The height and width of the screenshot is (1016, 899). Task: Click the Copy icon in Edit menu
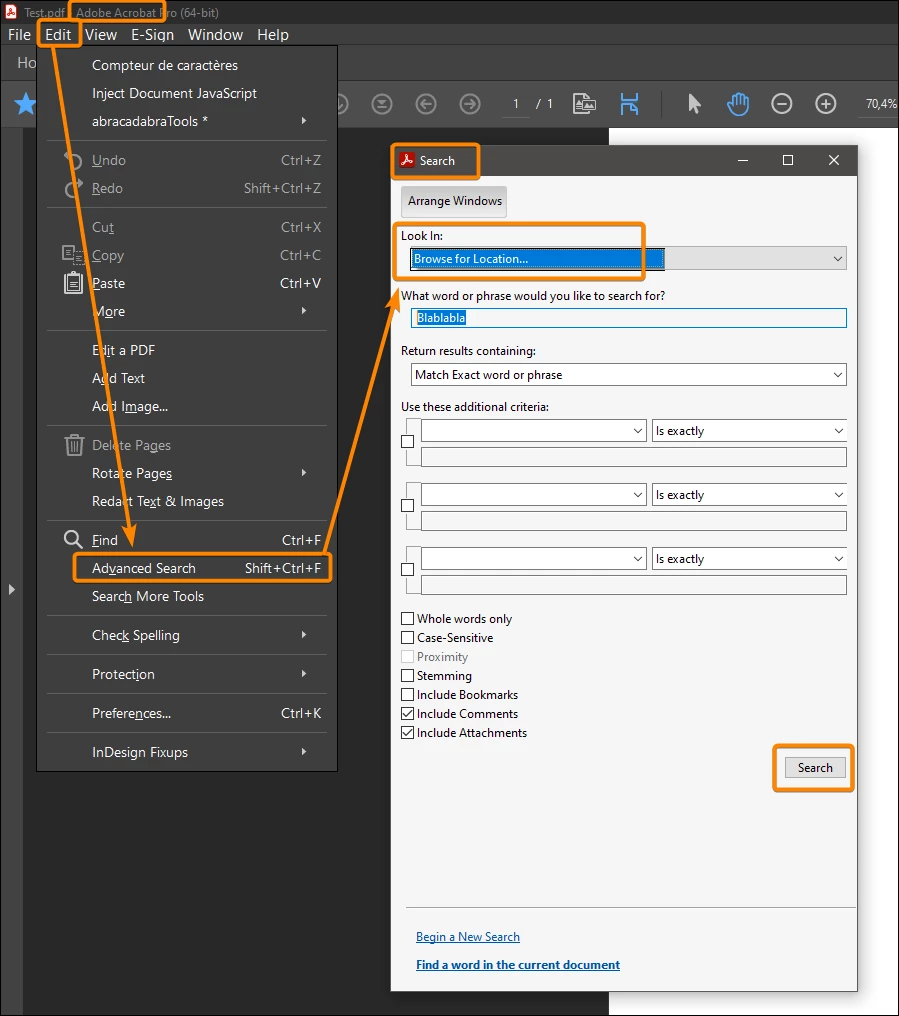tap(73, 254)
